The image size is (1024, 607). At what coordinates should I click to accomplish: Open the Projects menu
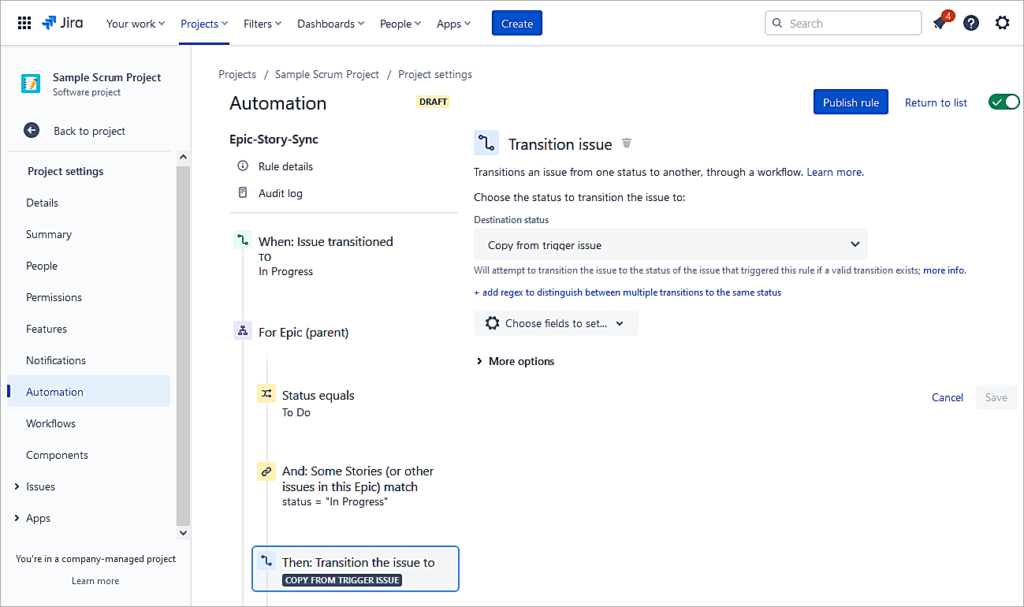click(x=204, y=24)
